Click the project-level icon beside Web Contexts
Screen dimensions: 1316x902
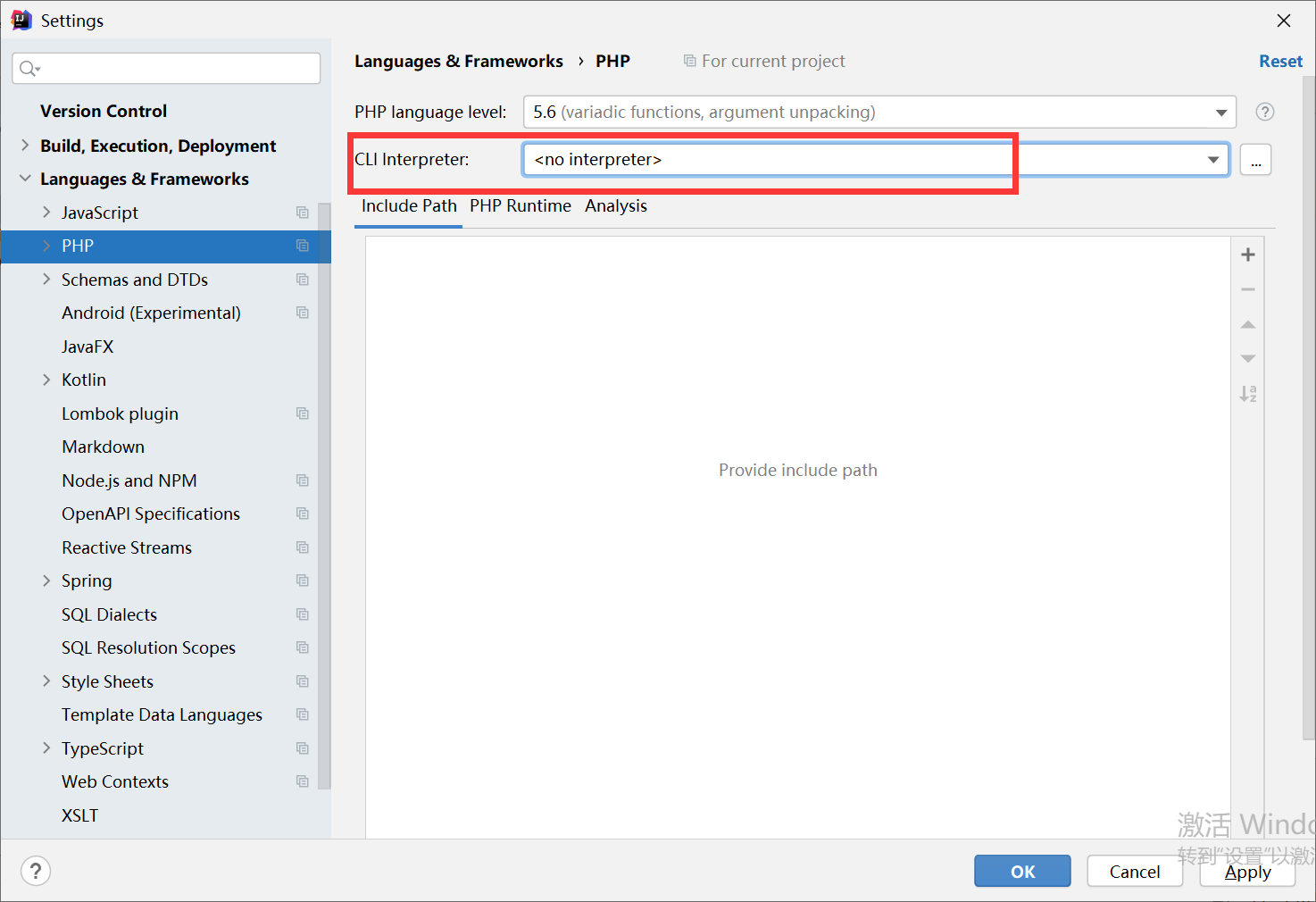(x=303, y=781)
